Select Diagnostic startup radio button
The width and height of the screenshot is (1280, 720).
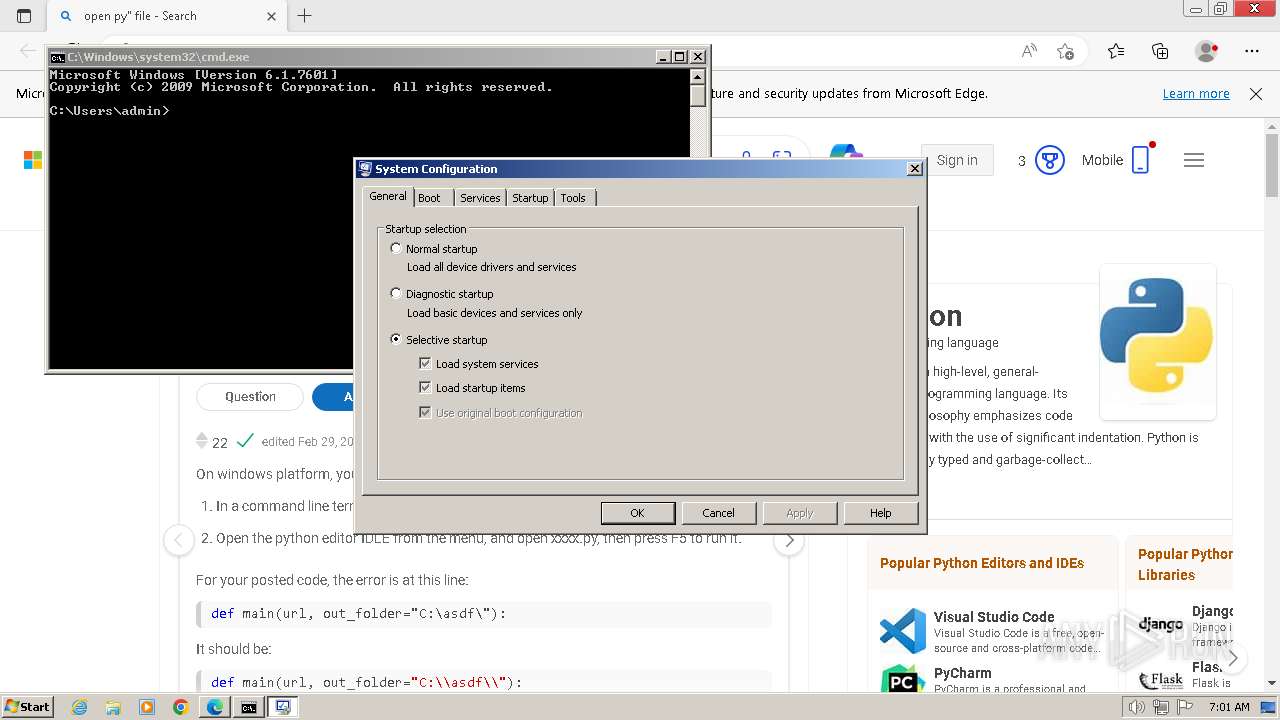click(396, 293)
